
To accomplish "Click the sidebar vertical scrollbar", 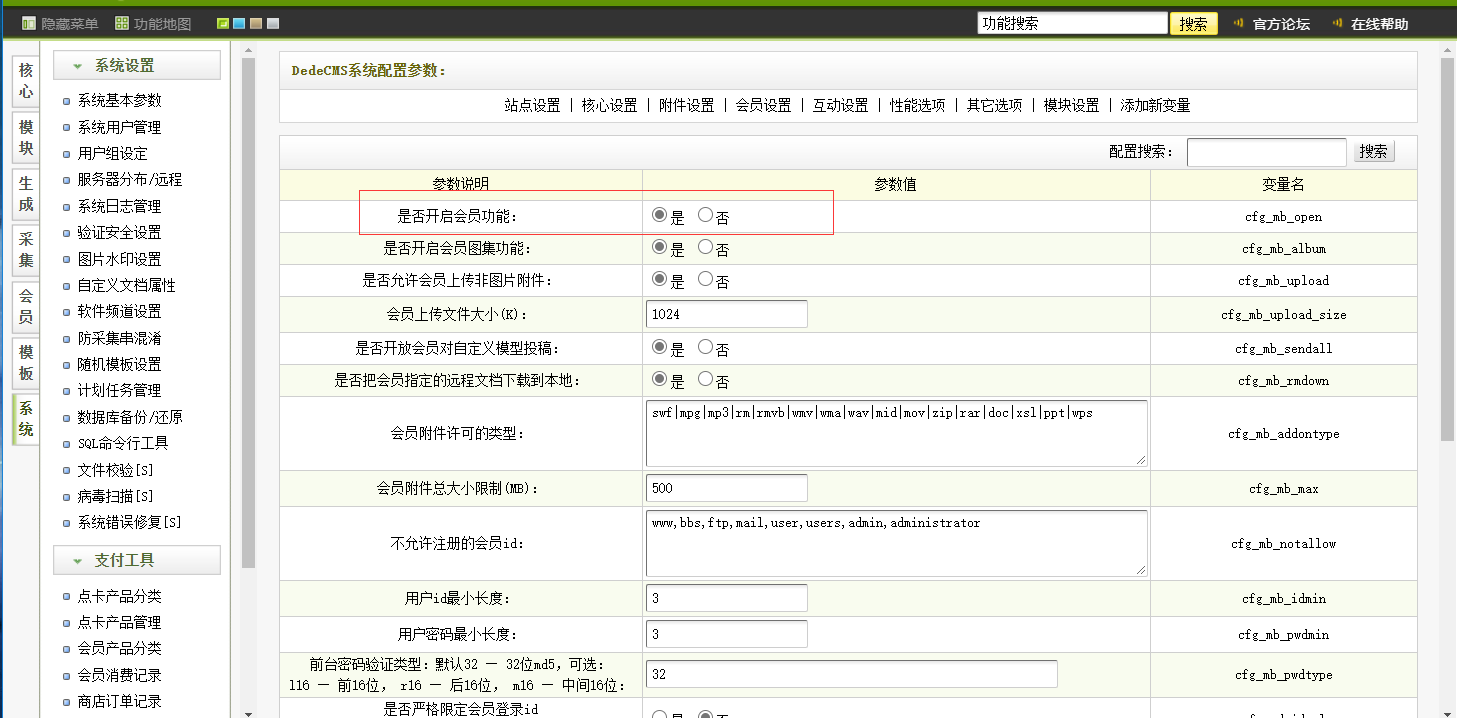I will pos(249,312).
